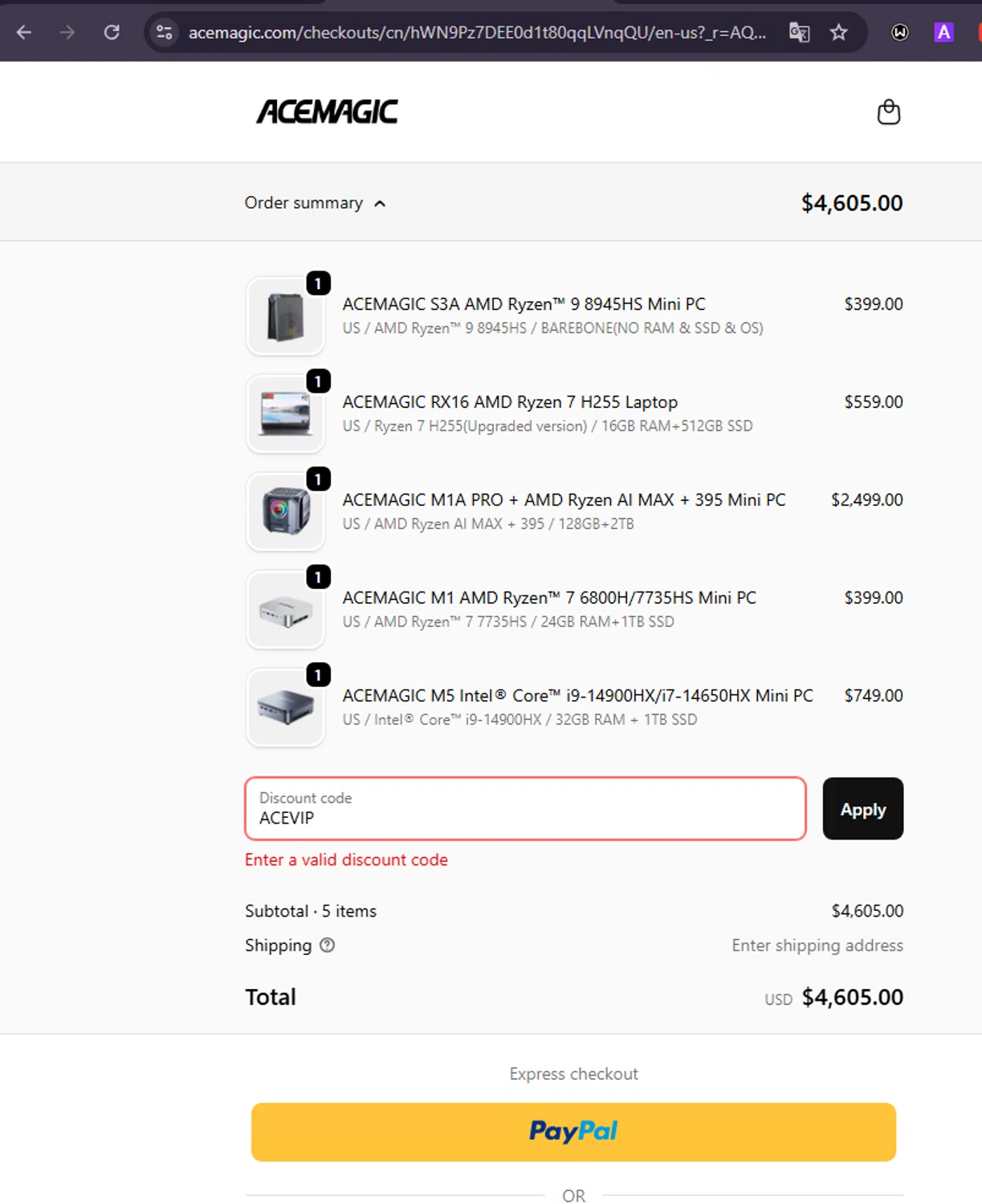The height and width of the screenshot is (1204, 982).
Task: Click the S3A Ryzen 9 Mini PC thumbnail
Action: [286, 316]
